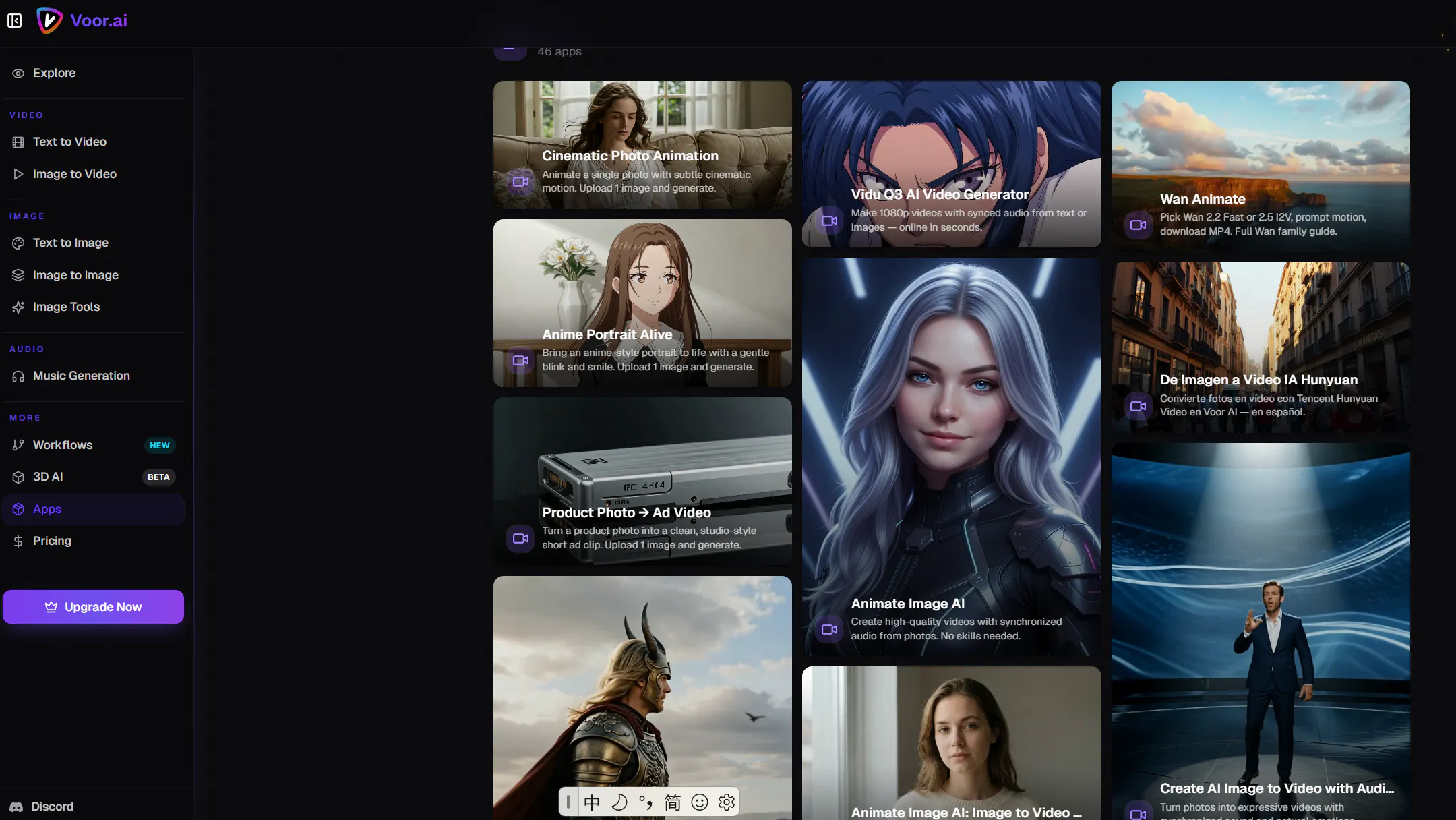1456x820 pixels.
Task: Click the sparkle icon for Image Tools
Action: point(18,307)
